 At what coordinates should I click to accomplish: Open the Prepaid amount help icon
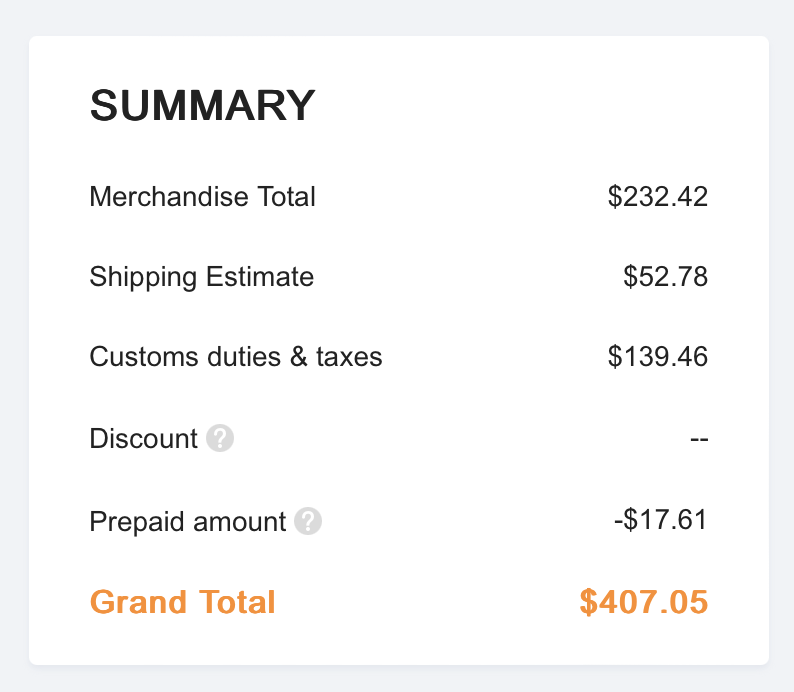coord(308,521)
